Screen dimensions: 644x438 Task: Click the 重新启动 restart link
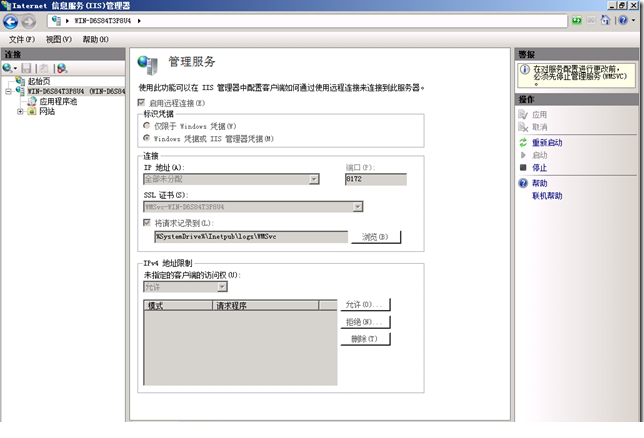pos(547,143)
